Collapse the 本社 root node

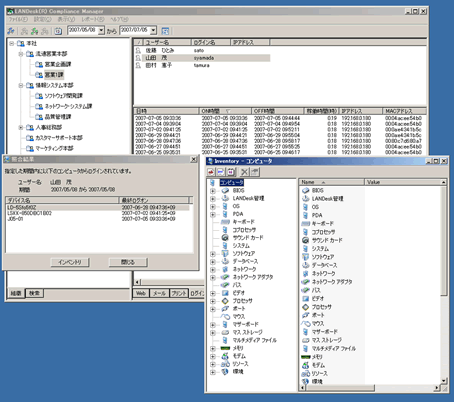coord(12,43)
